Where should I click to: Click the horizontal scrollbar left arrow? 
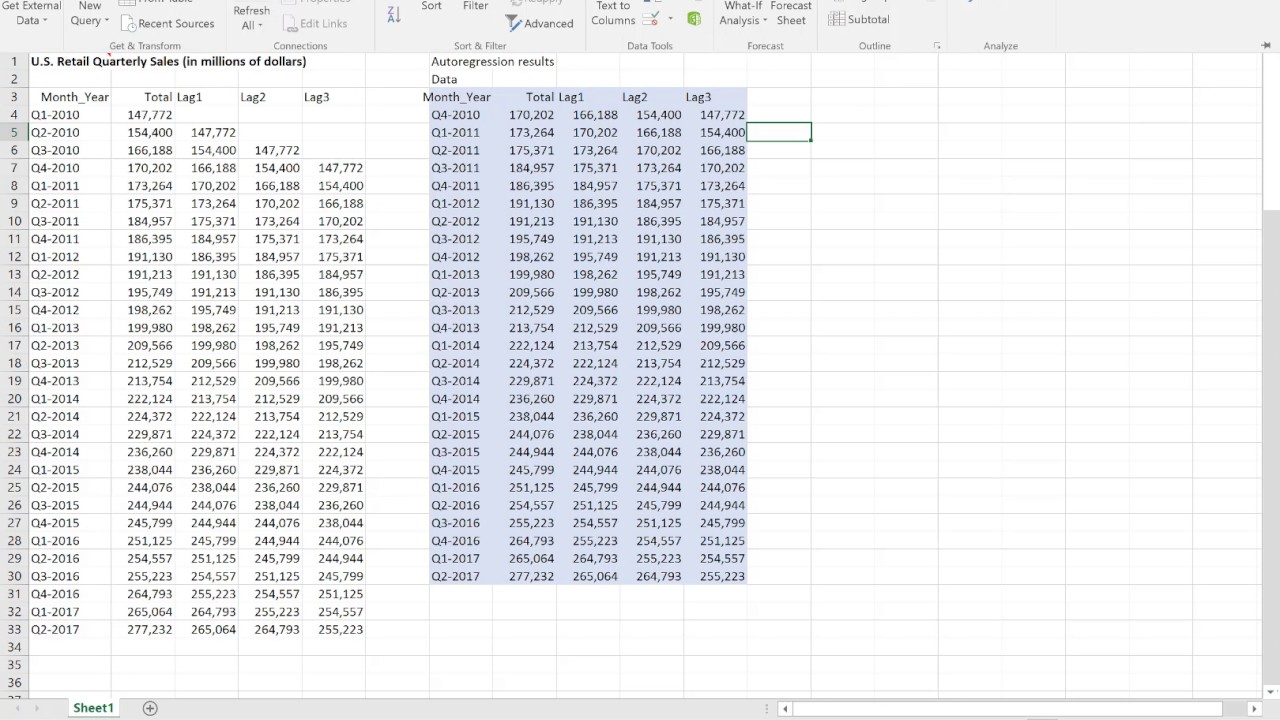pos(785,708)
